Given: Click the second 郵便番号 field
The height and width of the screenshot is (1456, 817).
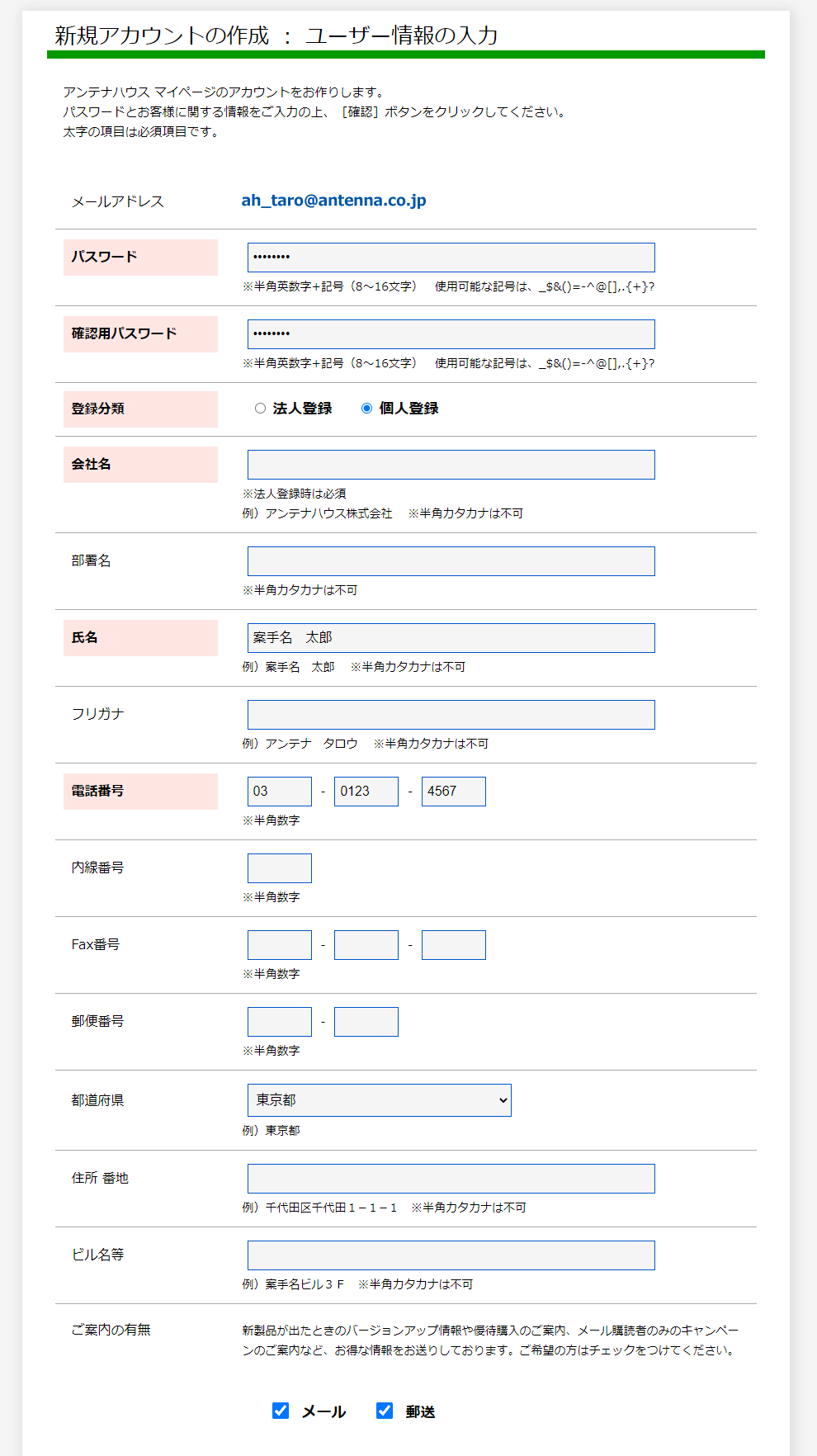Looking at the screenshot, I should click(366, 1022).
